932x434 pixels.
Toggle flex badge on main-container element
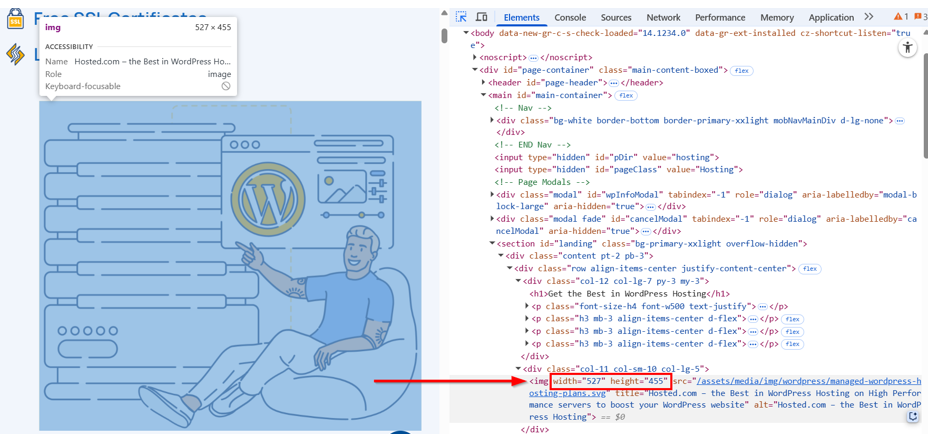pos(625,95)
